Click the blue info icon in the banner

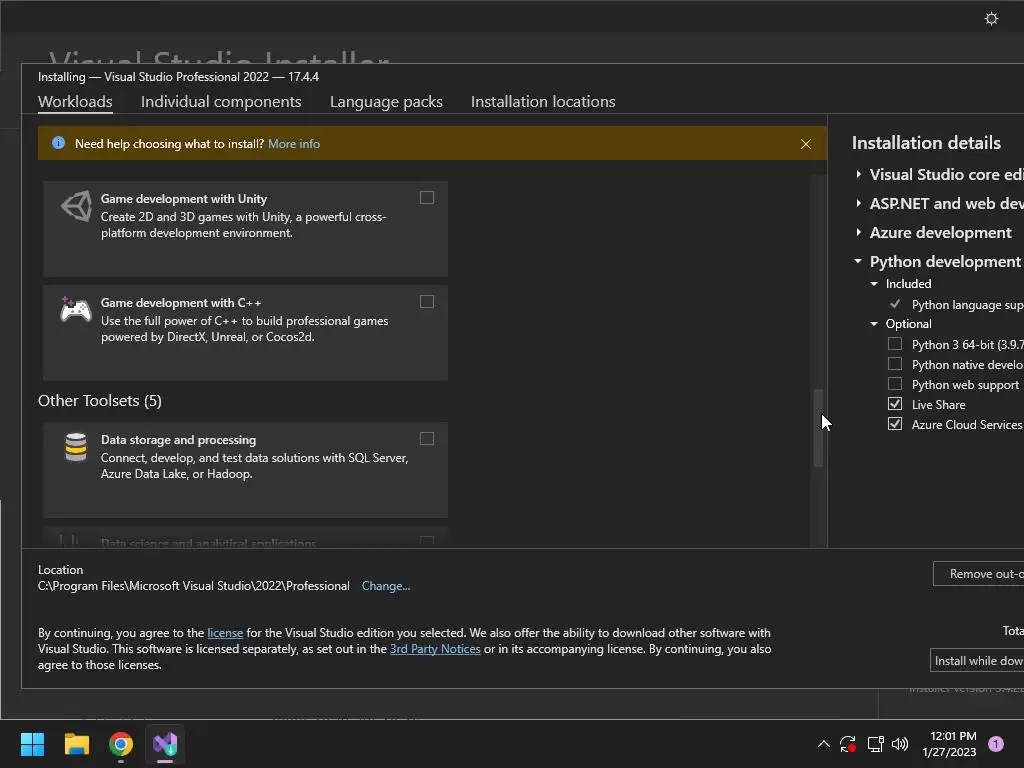pyautogui.click(x=58, y=143)
